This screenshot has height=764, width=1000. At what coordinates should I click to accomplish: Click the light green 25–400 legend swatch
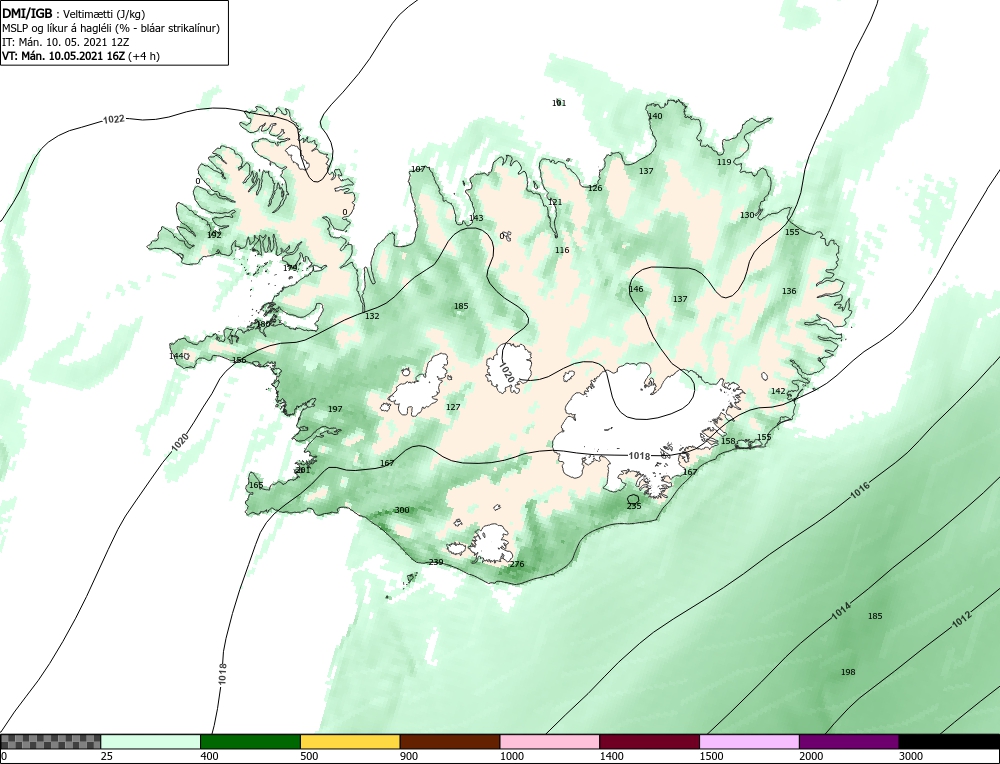pyautogui.click(x=151, y=741)
